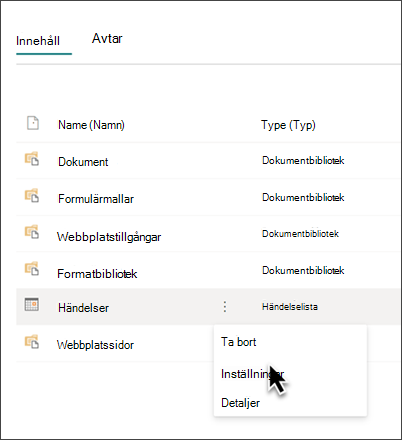Open the Händelser list
This screenshot has width=402, height=440.
(x=83, y=308)
